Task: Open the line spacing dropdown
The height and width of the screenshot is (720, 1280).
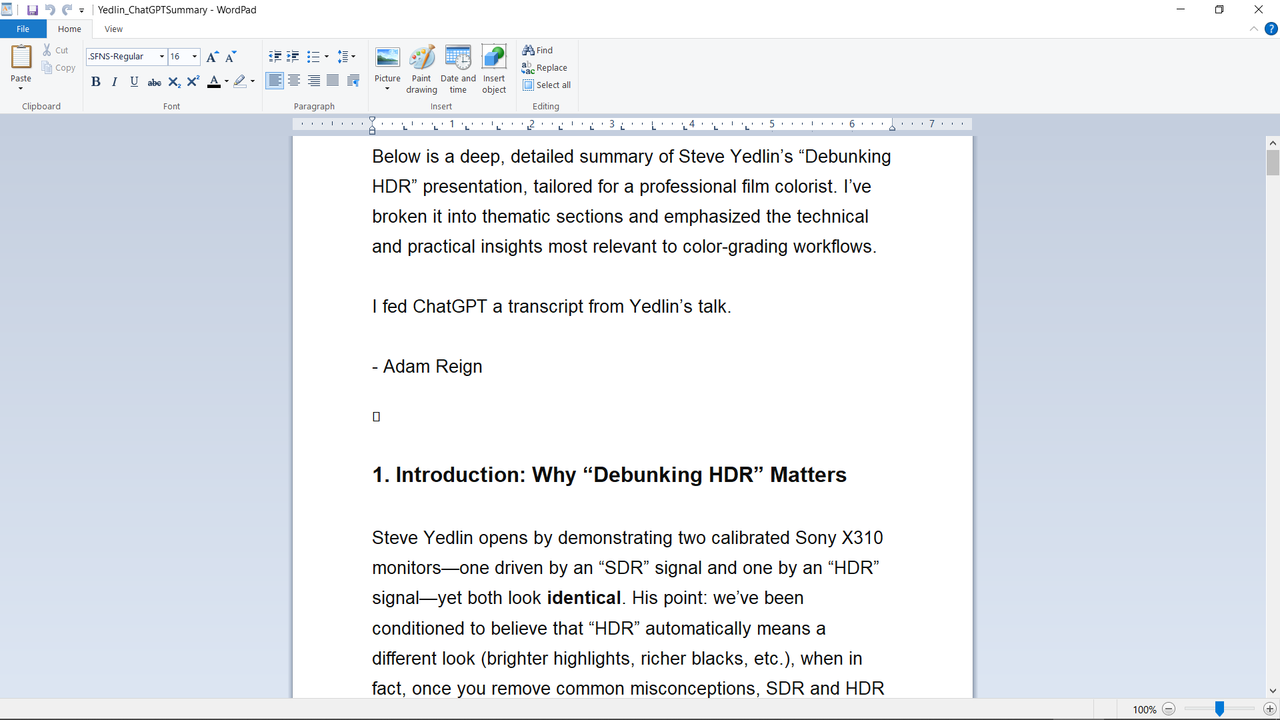Action: click(x=346, y=57)
